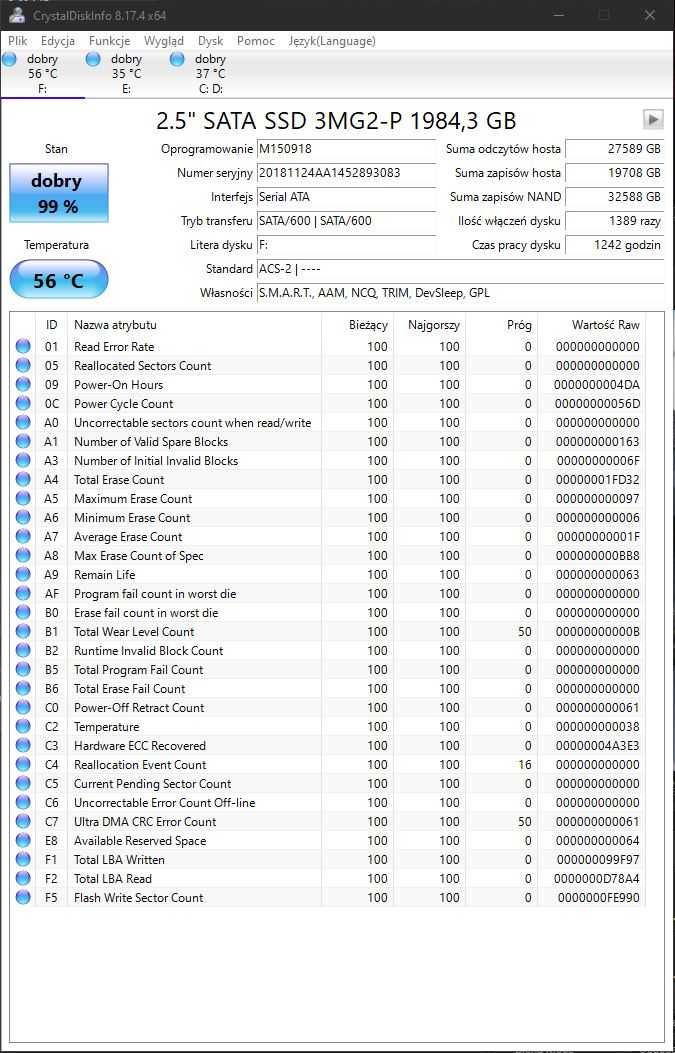Viewport: 675px width, 1053px height.
Task: Click the Max Erase Count of Spec row name
Action: coord(138,555)
